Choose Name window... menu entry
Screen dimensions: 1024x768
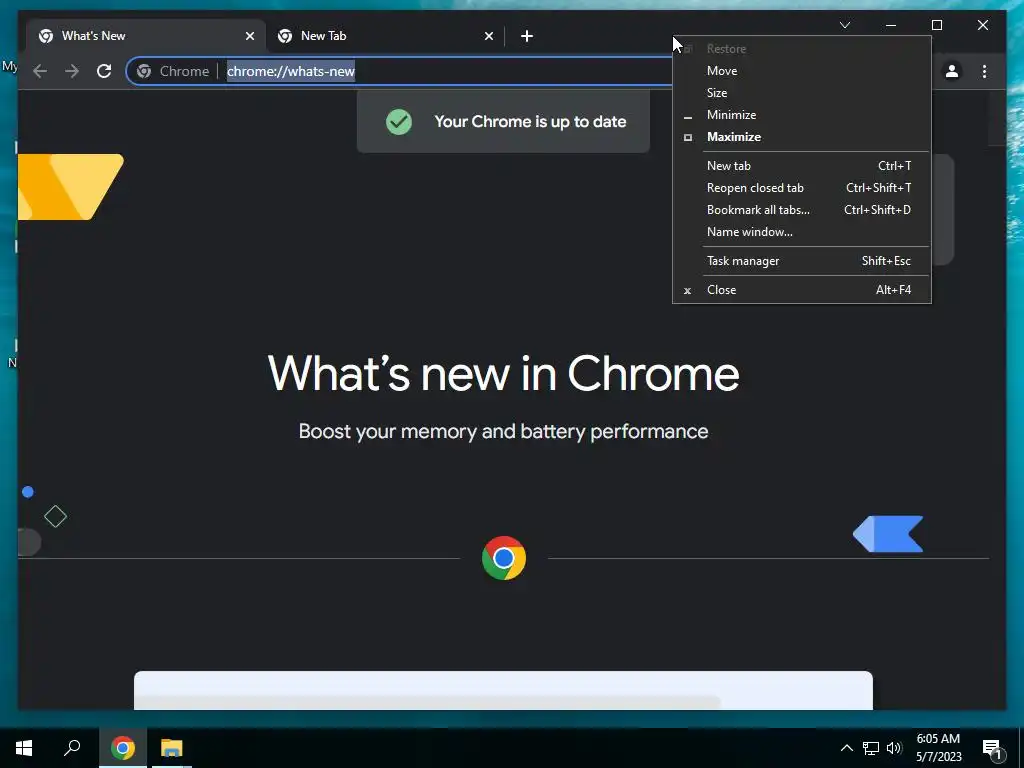tap(802, 232)
